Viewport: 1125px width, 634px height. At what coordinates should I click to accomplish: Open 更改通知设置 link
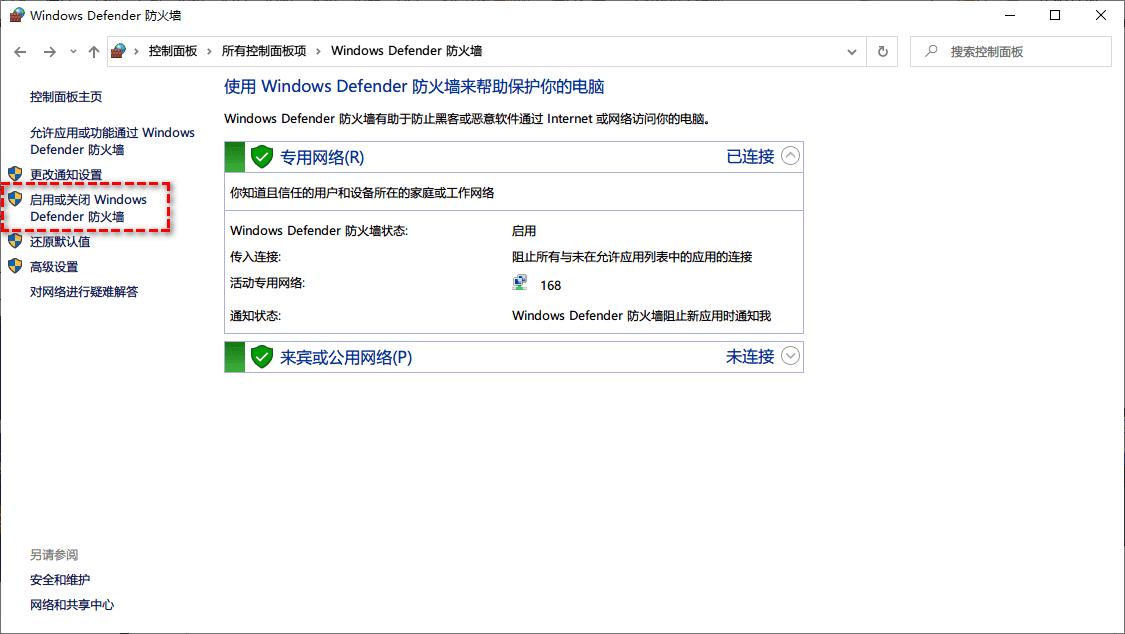pyautogui.click(x=66, y=174)
